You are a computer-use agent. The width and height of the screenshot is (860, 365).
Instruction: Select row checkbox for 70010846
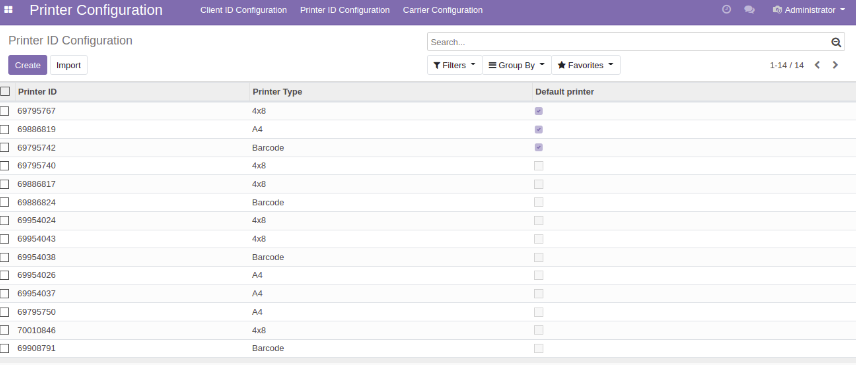[x=4, y=330]
